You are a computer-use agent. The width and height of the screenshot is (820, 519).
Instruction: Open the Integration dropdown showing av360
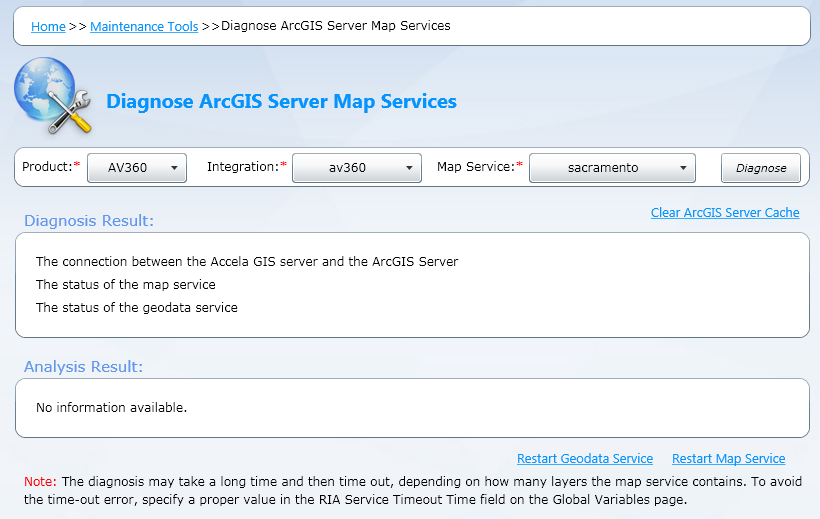click(x=356, y=168)
